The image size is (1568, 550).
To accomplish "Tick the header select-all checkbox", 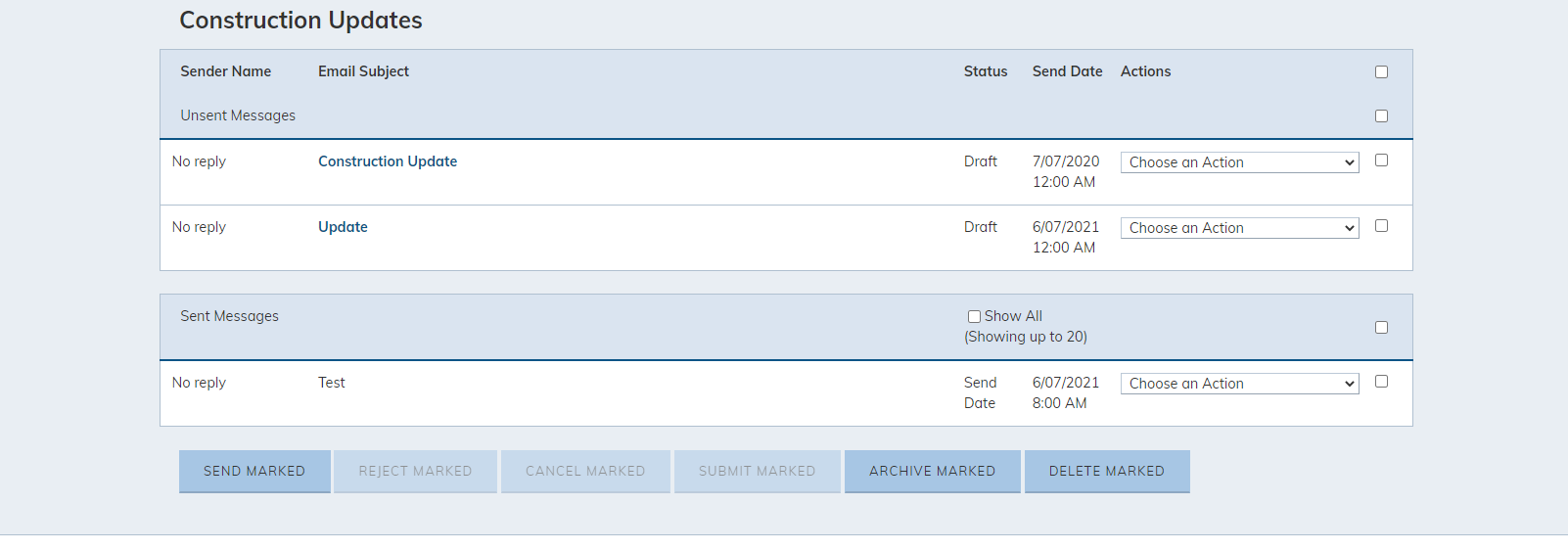I will point(1381,71).
